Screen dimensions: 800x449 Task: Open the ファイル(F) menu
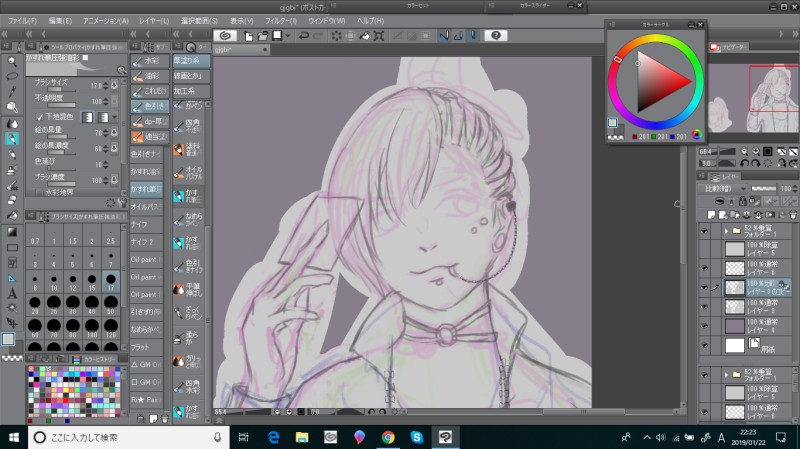[22, 21]
